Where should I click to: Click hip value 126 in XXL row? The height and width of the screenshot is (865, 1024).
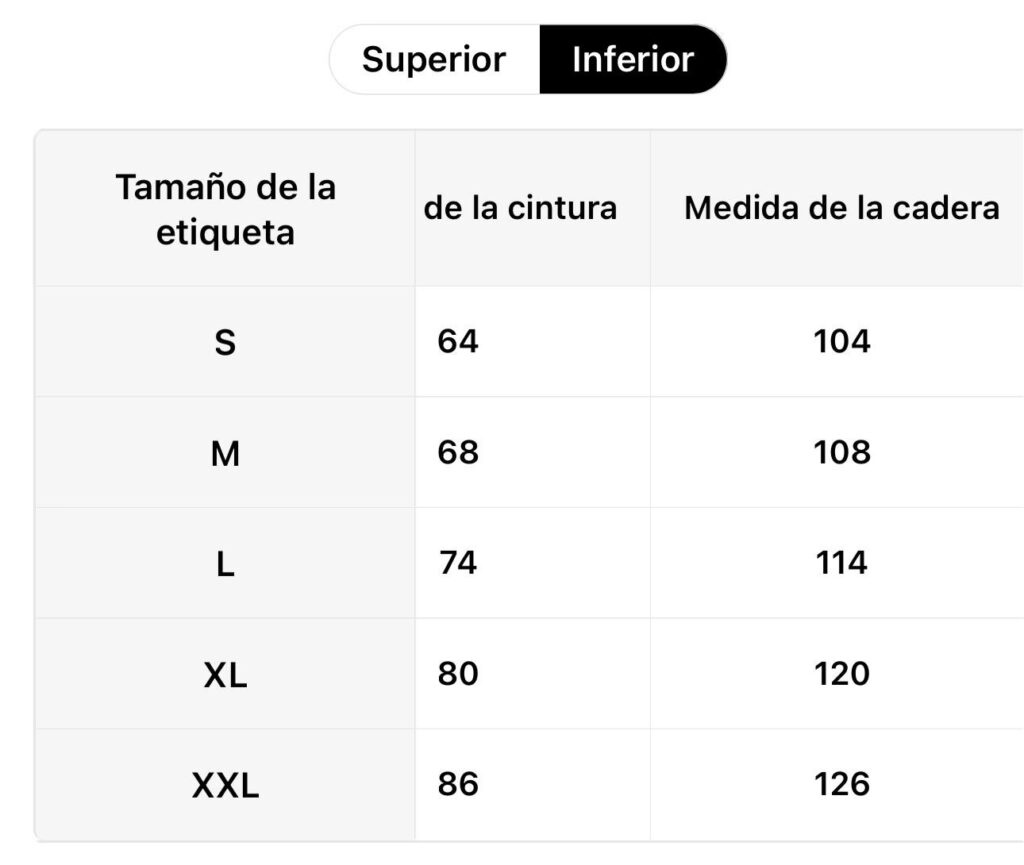pos(842,783)
